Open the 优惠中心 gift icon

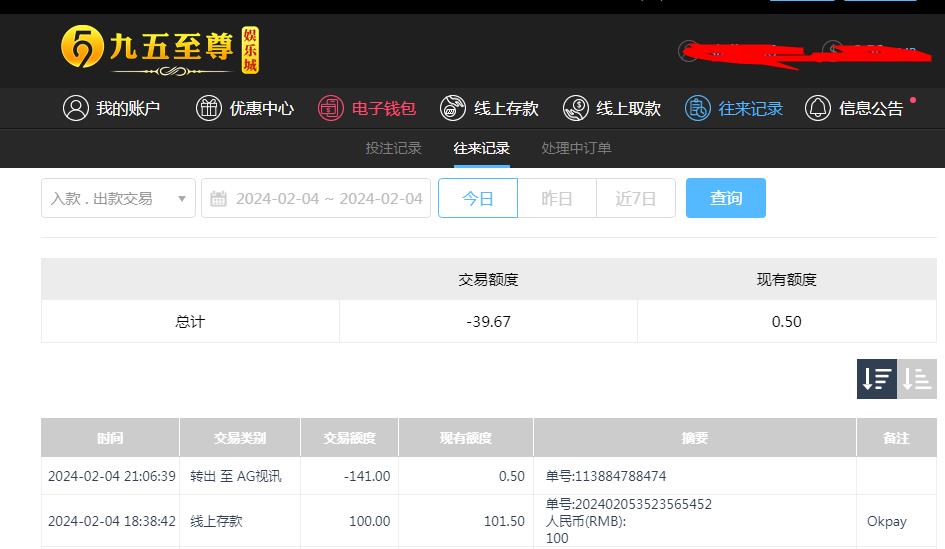coord(209,108)
